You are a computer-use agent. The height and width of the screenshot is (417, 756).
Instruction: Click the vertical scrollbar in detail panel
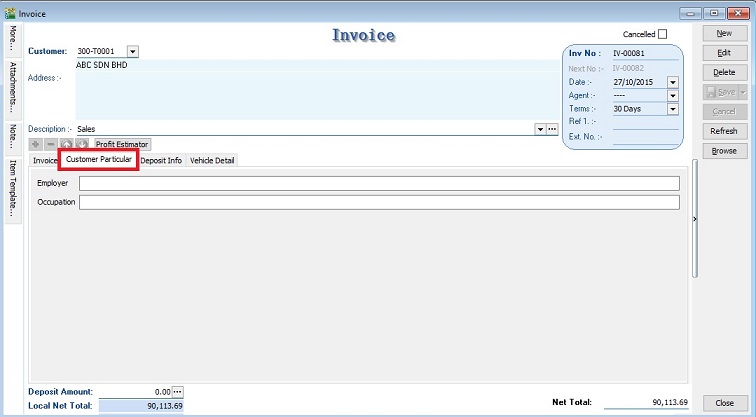coord(694,230)
